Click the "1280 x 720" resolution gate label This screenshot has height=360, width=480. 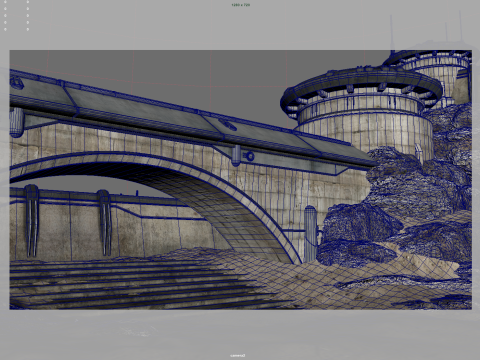(x=240, y=5)
